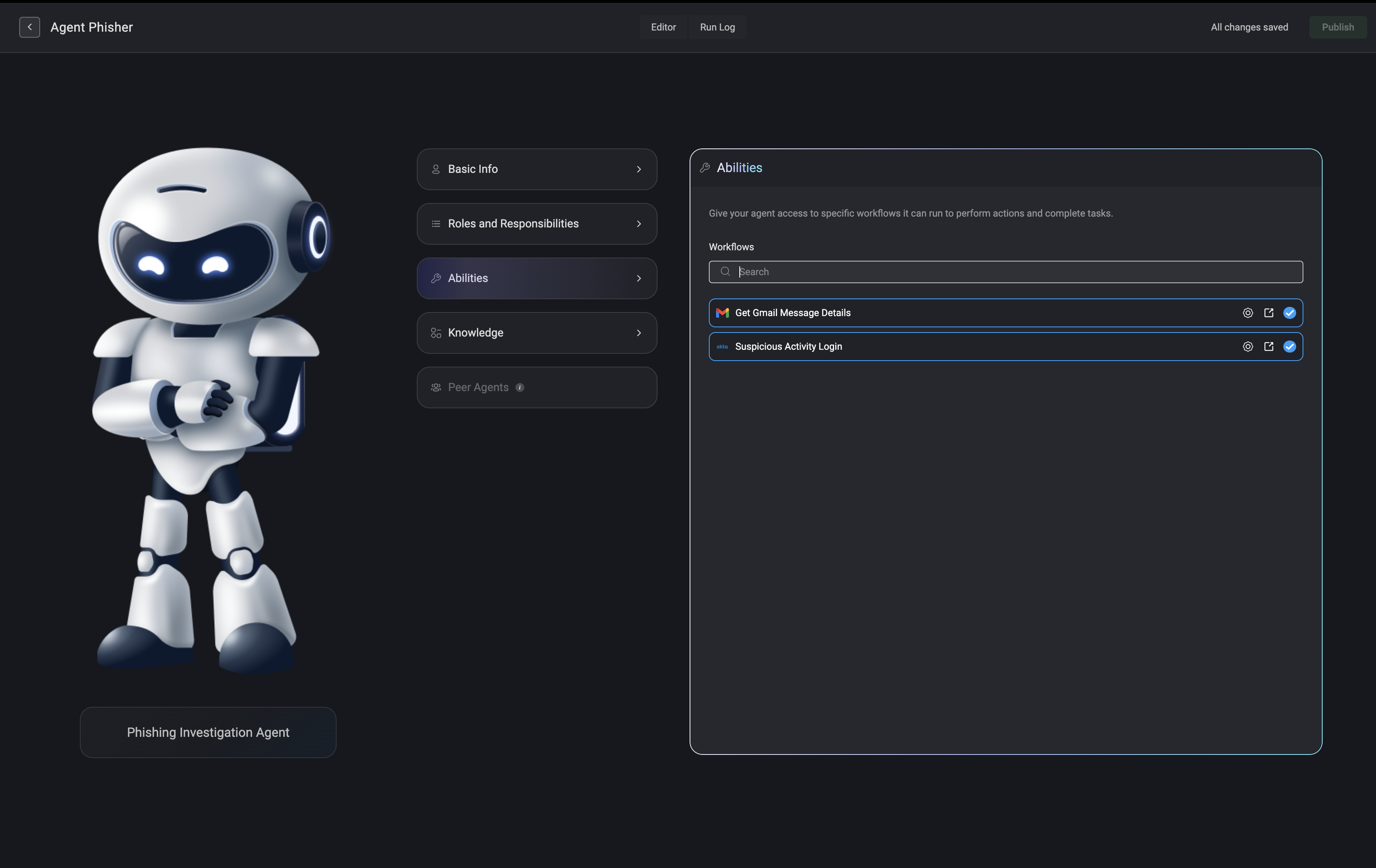Open settings for Get Gmail Message Details

tap(1248, 312)
